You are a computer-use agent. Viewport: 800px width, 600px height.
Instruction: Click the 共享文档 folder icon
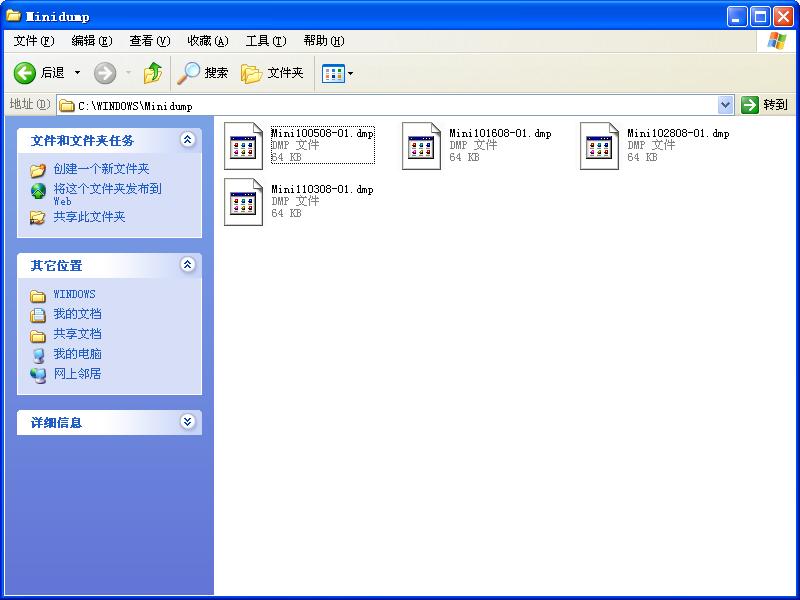point(38,336)
